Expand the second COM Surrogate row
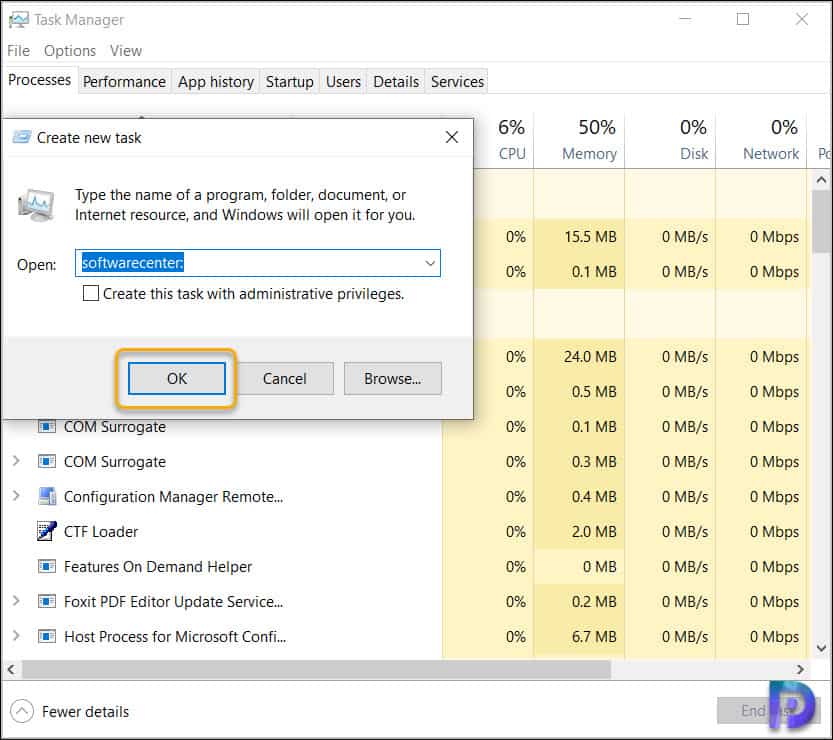The image size is (833, 740). pos(16,461)
